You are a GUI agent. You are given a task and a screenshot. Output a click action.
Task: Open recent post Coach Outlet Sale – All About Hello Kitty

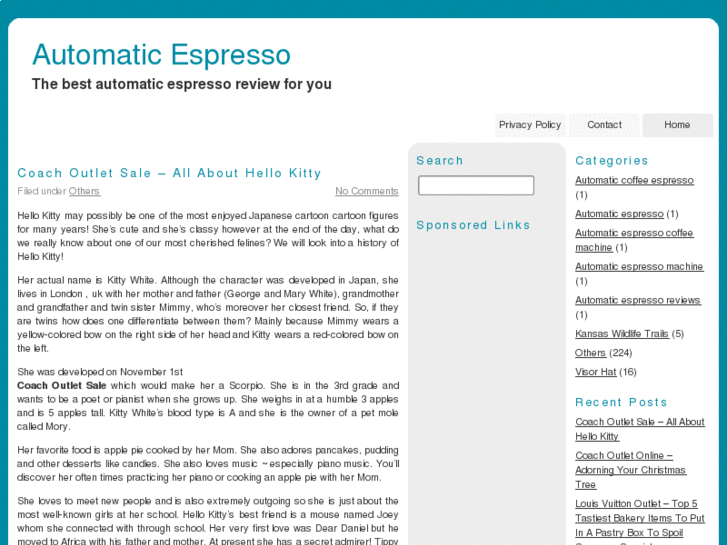640,429
